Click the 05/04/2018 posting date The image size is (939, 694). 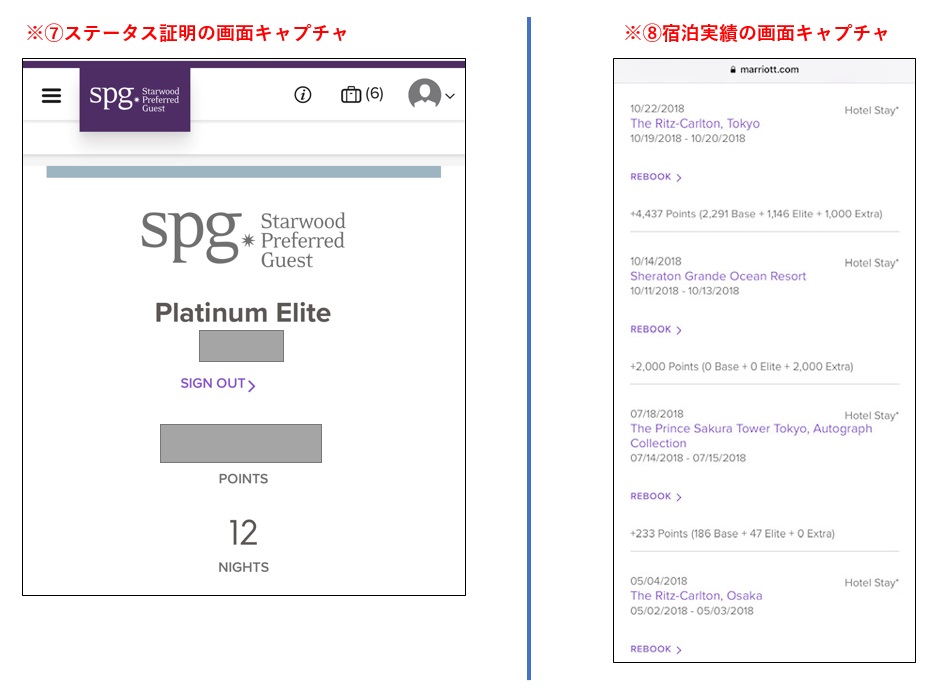coord(659,581)
